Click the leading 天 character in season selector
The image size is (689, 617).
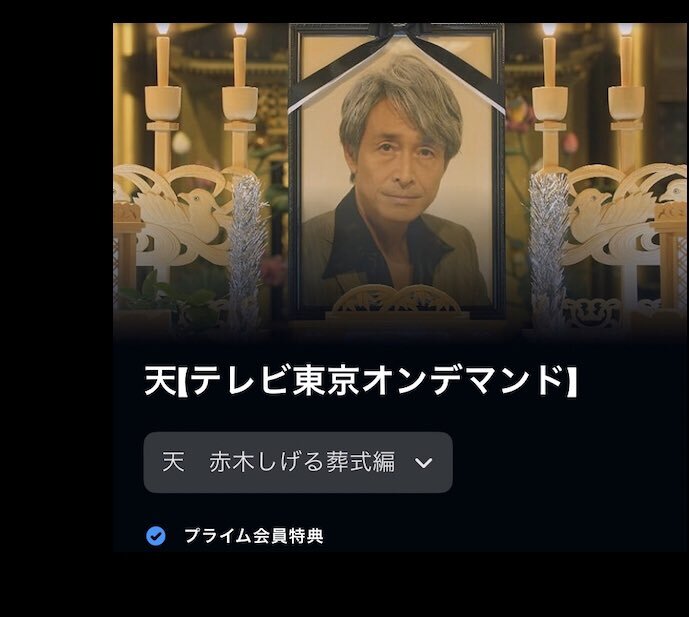173,462
